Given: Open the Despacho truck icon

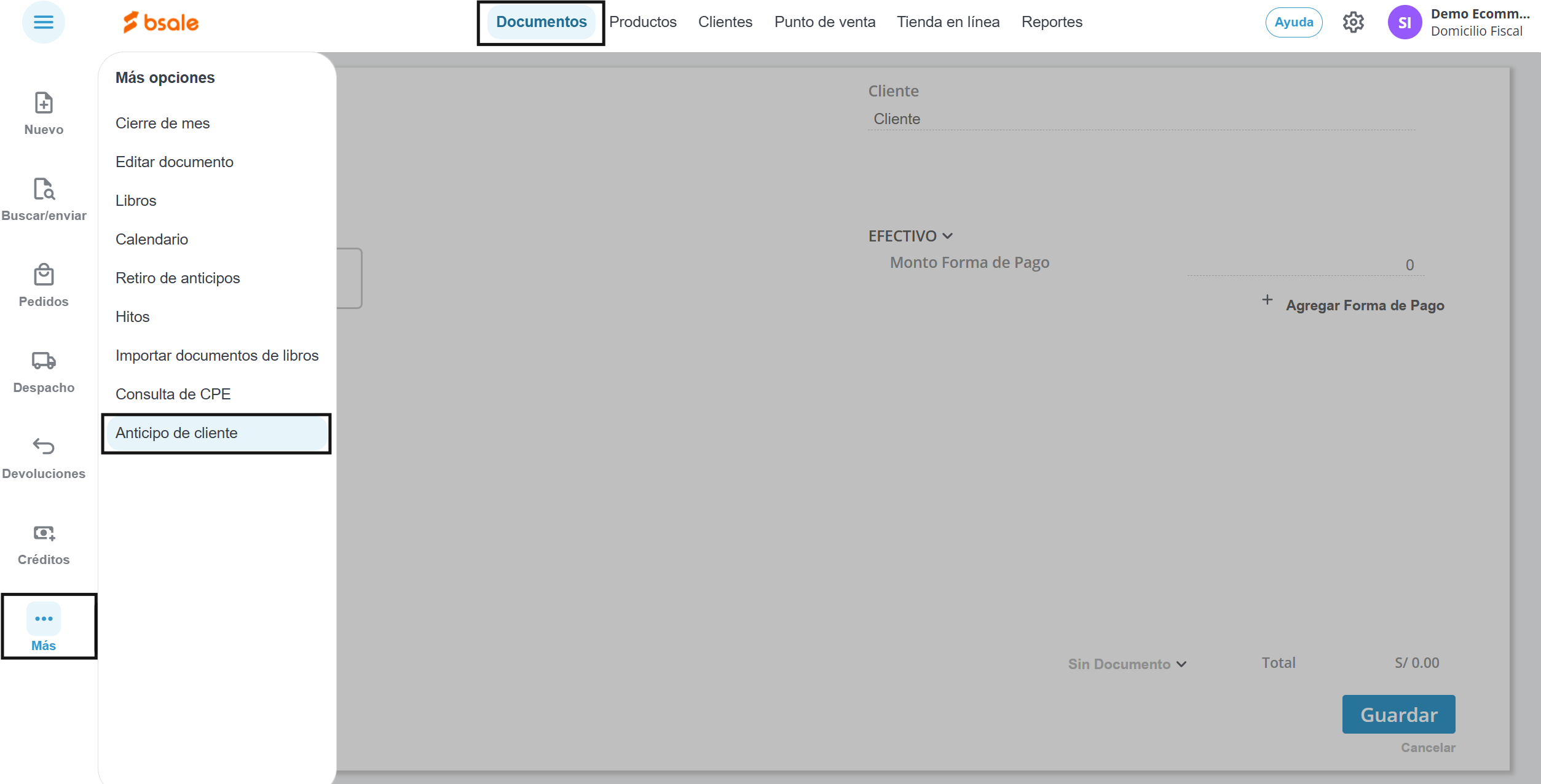Looking at the screenshot, I should point(44,361).
